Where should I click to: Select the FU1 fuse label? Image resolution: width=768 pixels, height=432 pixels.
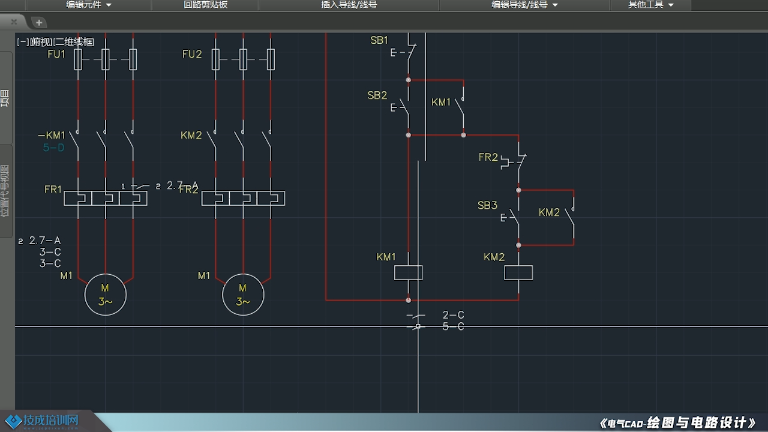tap(56, 54)
